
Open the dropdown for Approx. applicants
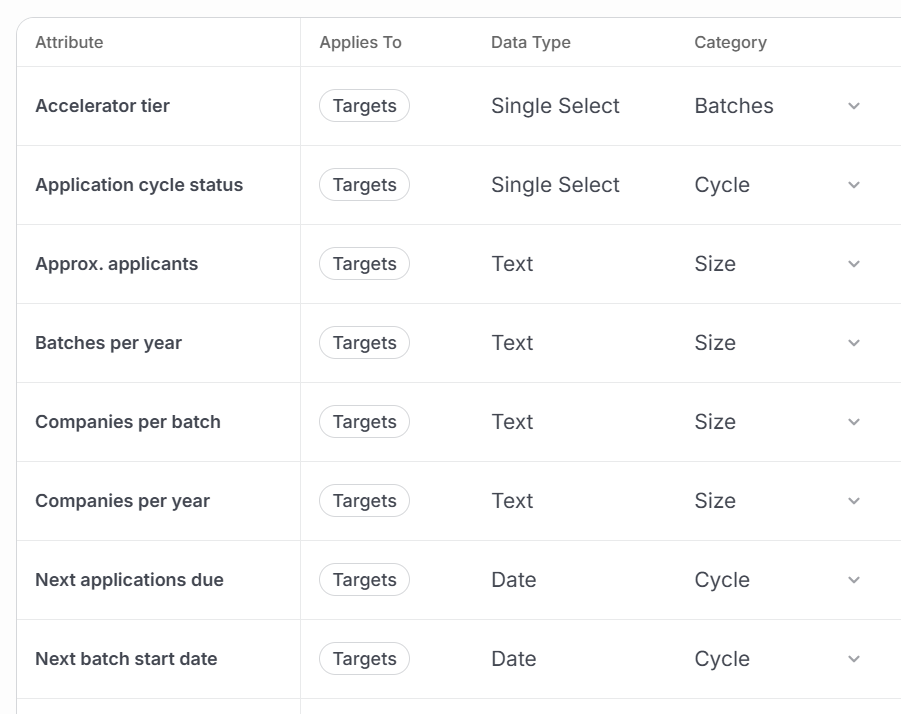(854, 263)
